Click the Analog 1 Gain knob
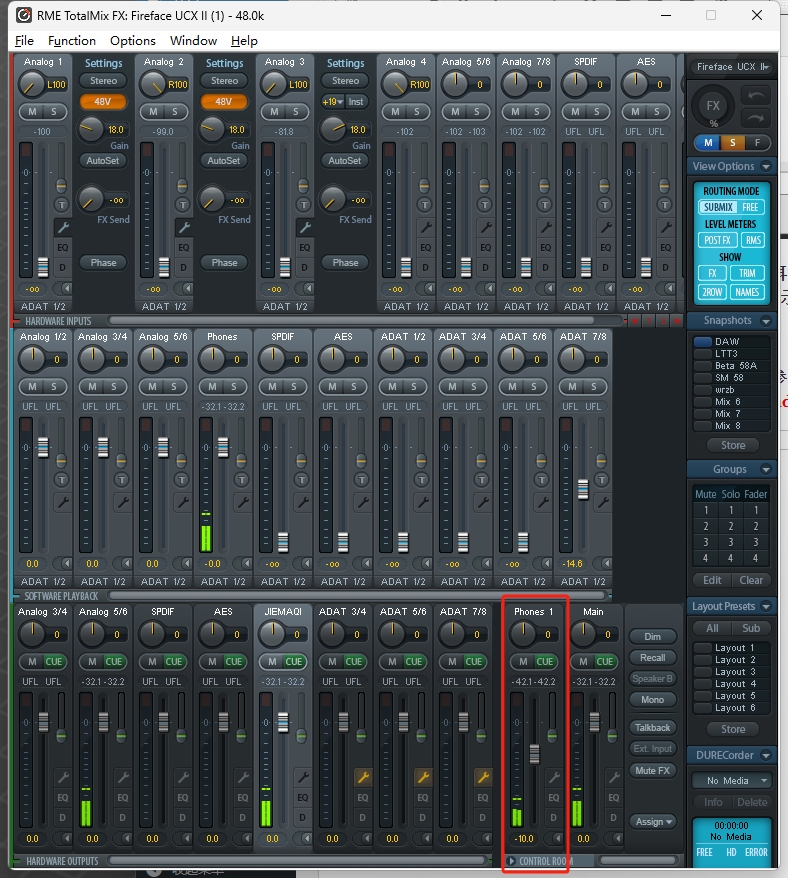This screenshot has height=878, width=788. coord(90,129)
